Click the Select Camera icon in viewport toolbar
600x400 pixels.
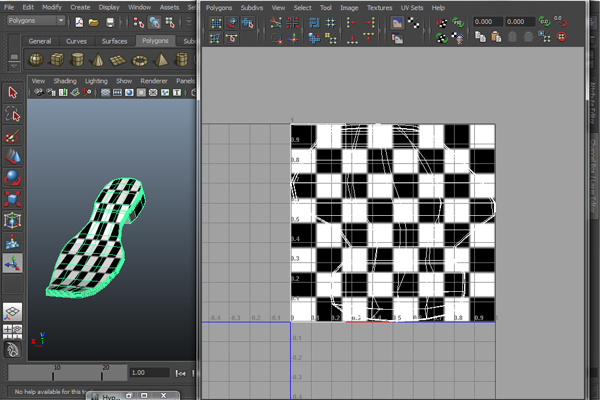pyautogui.click(x=39, y=92)
